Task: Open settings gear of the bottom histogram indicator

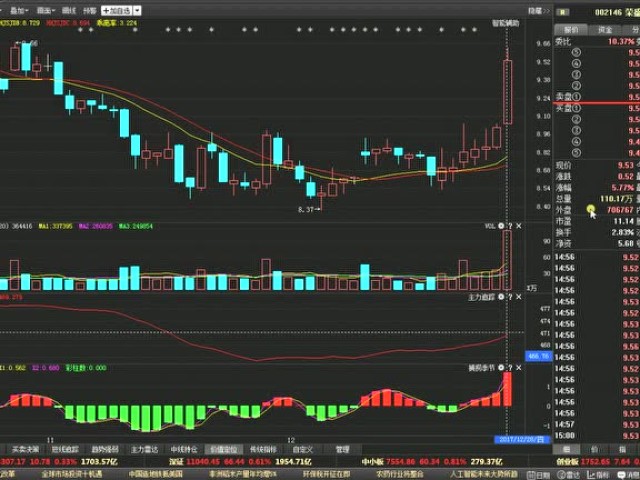Action: [x=501, y=368]
